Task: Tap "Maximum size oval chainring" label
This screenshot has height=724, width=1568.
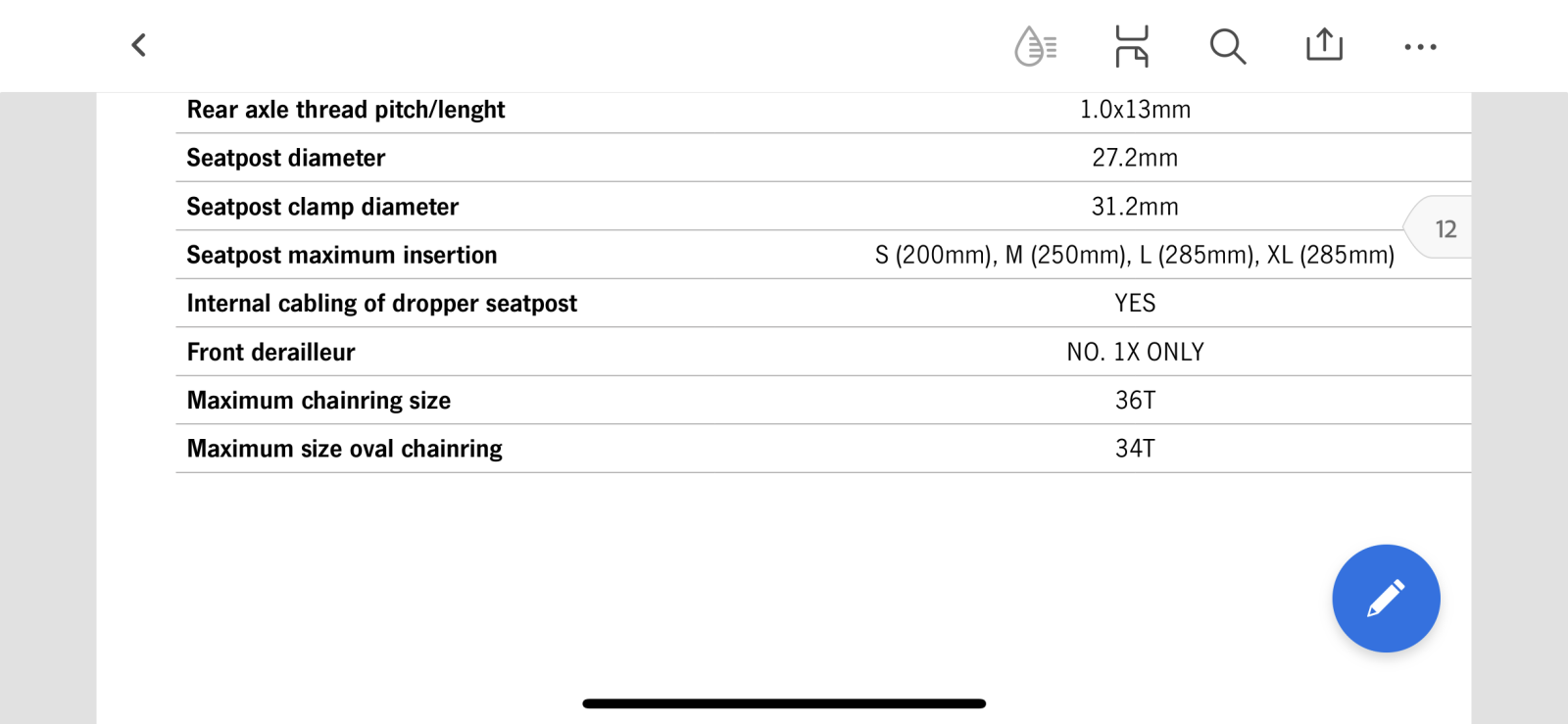Action: coord(345,449)
